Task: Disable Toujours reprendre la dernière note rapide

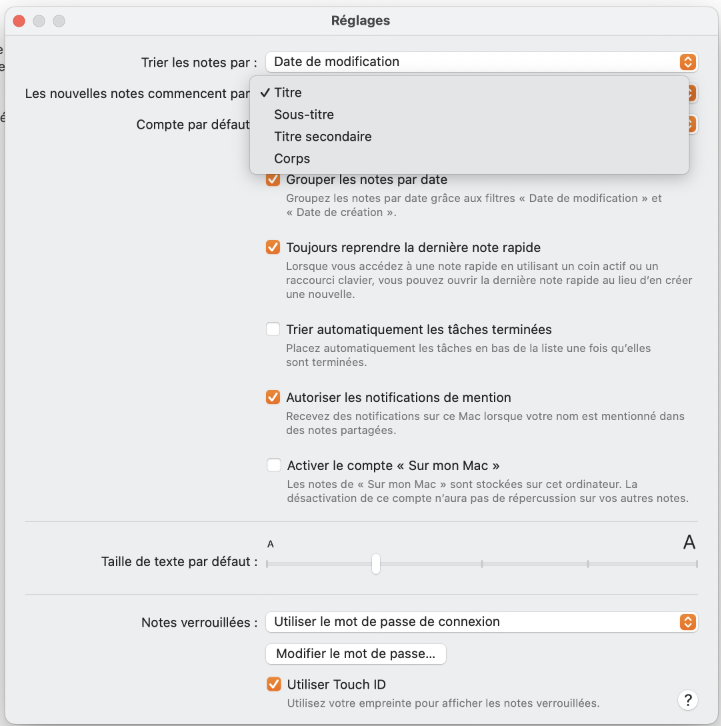Action: pos(273,247)
